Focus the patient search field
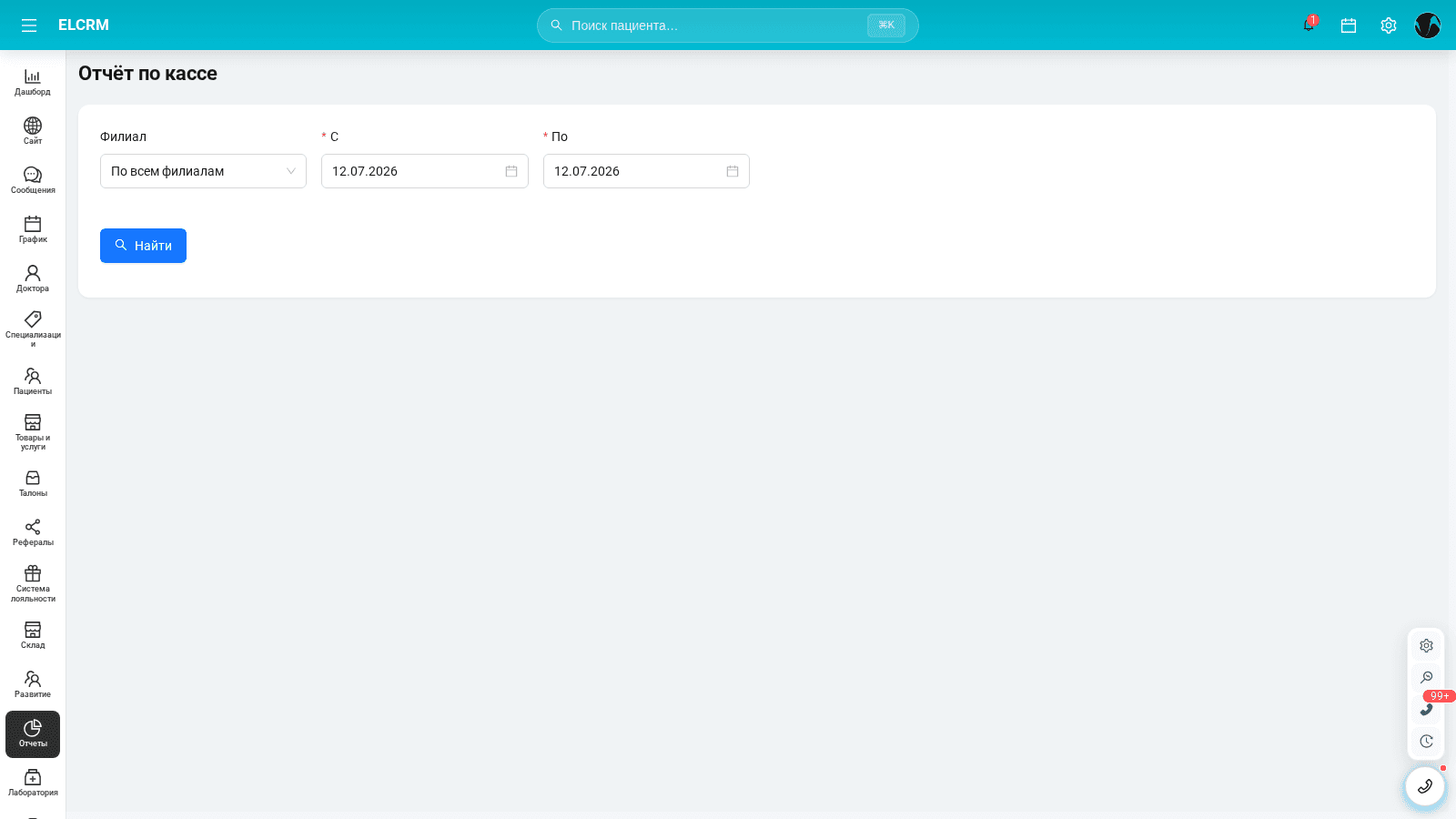The image size is (1456, 819). point(727,25)
